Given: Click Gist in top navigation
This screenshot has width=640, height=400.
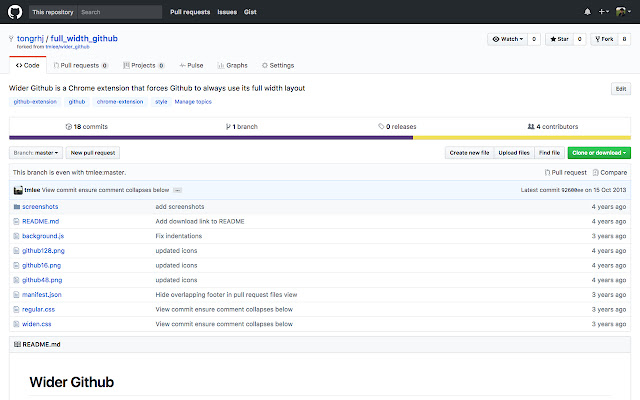Looking at the screenshot, I should pos(250,12).
